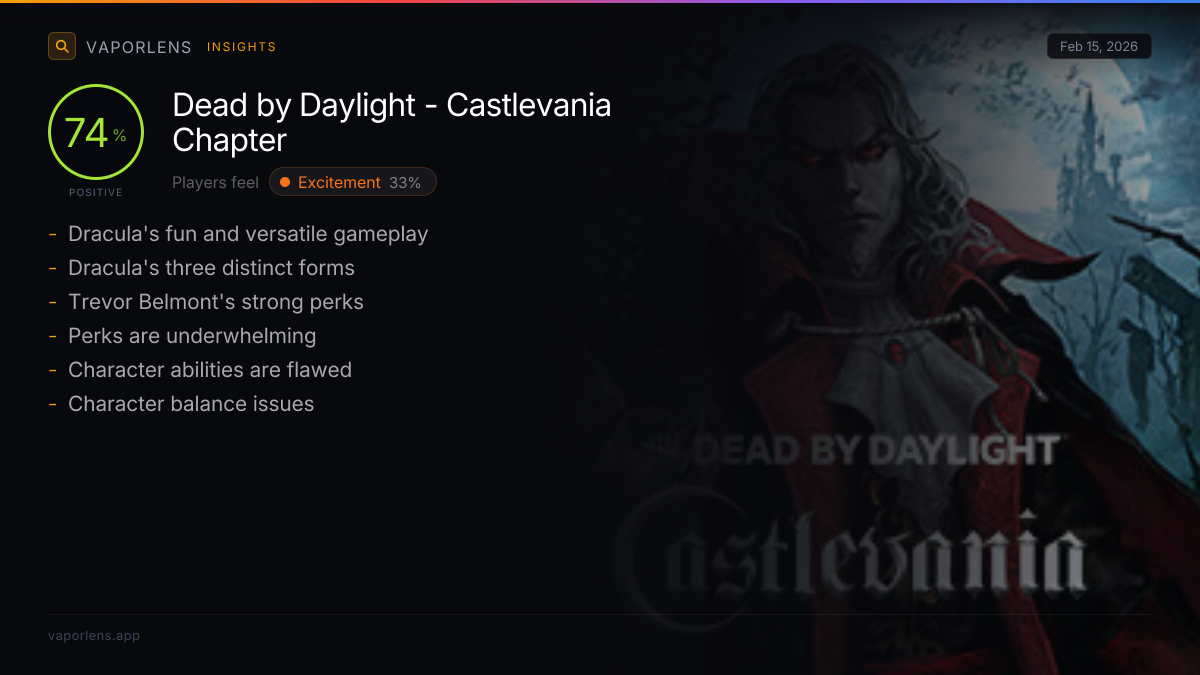Click the 74% positive score circle
Screen dimensions: 1200x675
click(96, 133)
